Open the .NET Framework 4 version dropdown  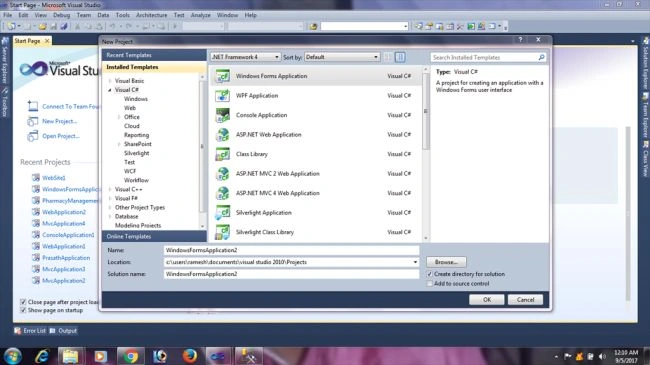245,57
